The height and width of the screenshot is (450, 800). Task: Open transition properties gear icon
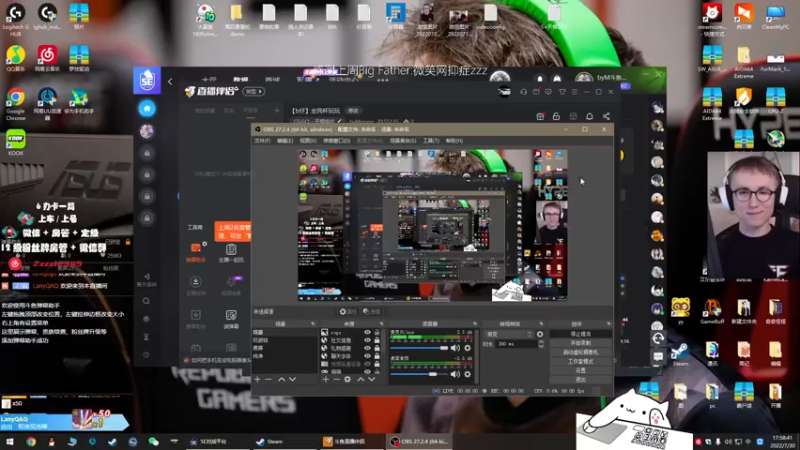(540, 334)
